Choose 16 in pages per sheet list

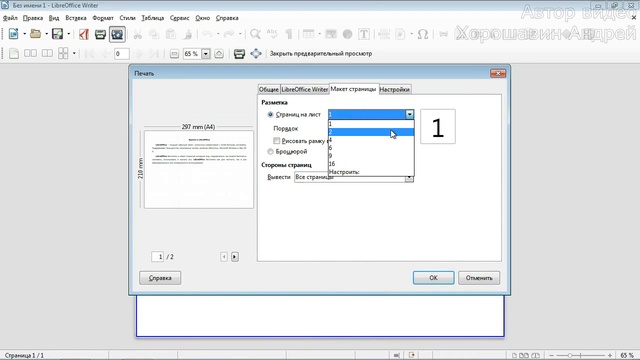pos(371,164)
